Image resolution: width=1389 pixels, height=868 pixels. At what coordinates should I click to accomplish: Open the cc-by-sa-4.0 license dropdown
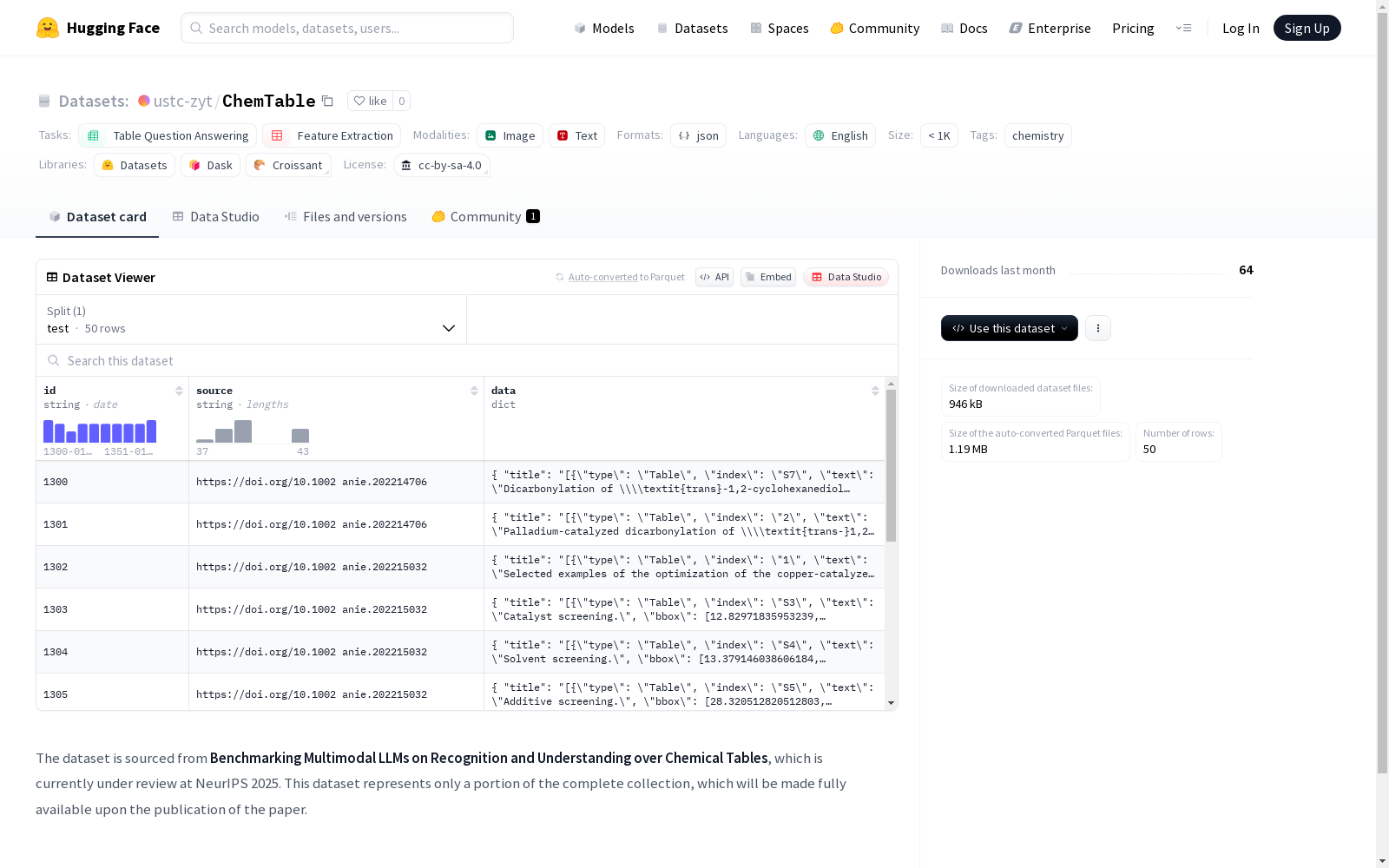(442, 165)
